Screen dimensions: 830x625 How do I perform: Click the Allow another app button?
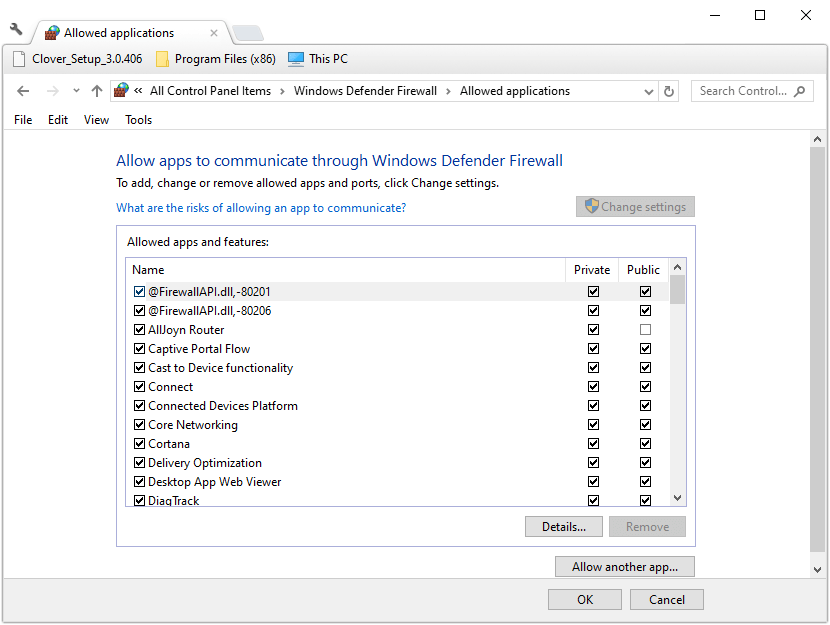coord(624,566)
